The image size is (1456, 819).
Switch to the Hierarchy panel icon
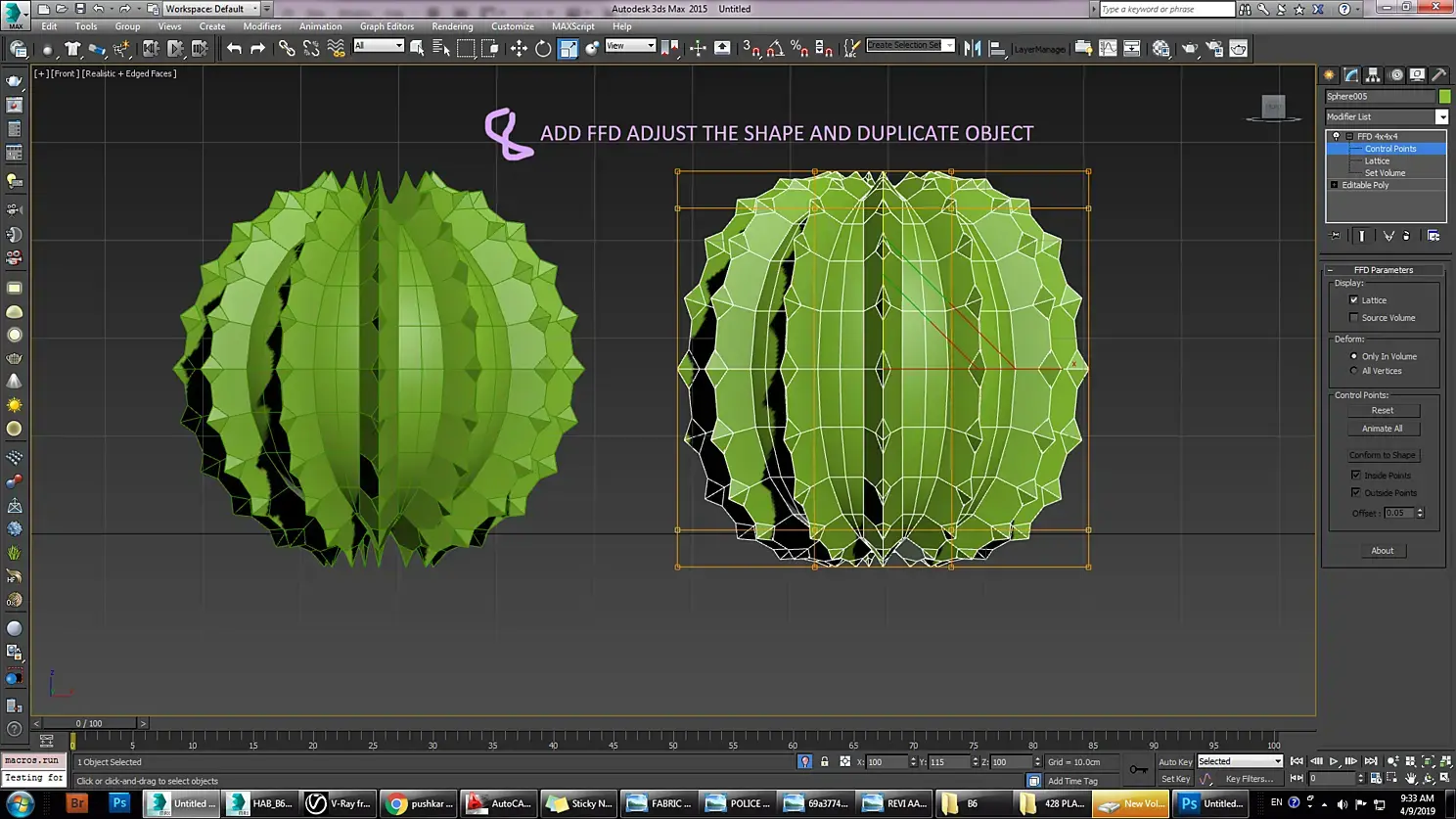tap(1374, 74)
